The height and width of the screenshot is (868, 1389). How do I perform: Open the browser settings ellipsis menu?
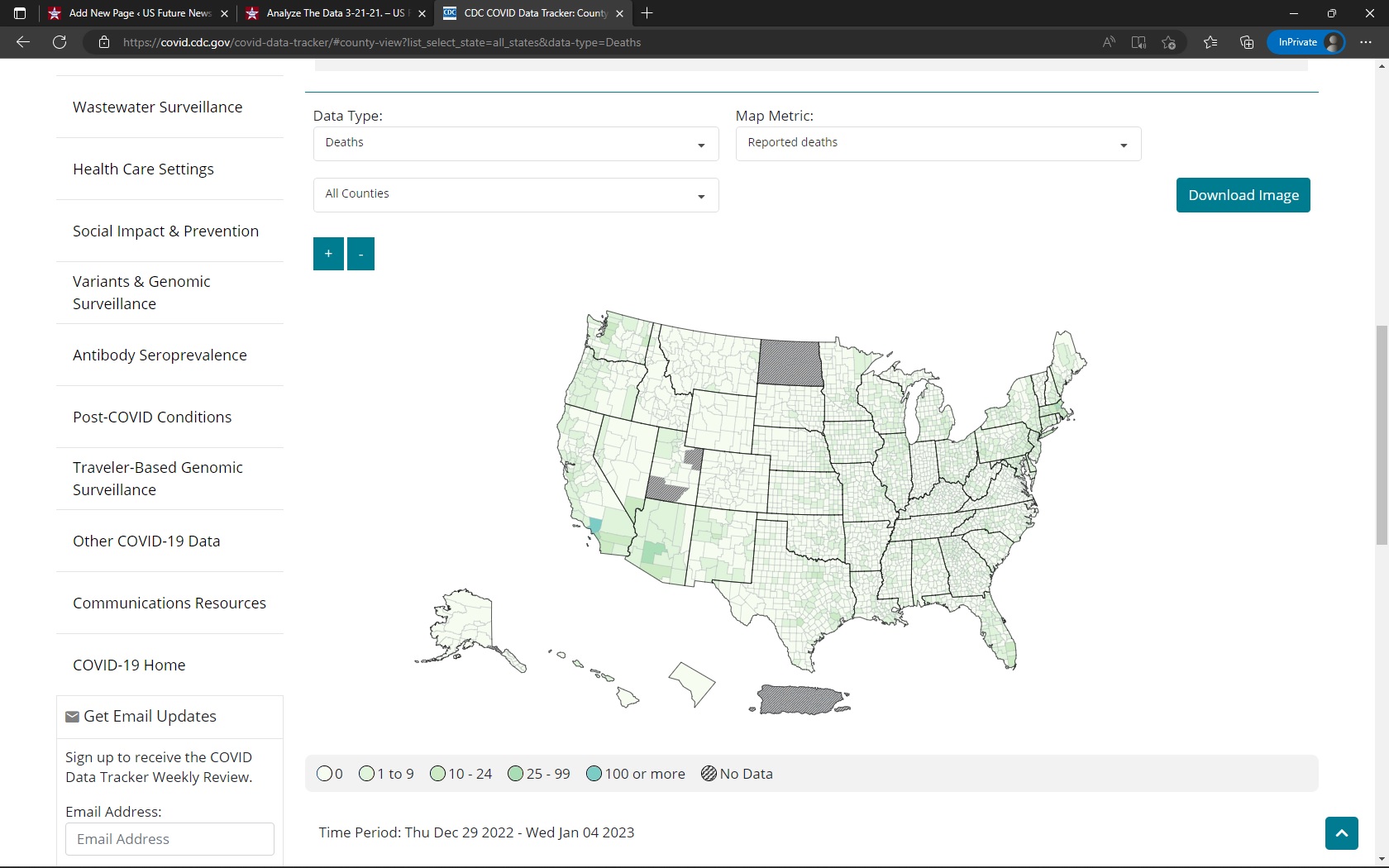(x=1365, y=42)
